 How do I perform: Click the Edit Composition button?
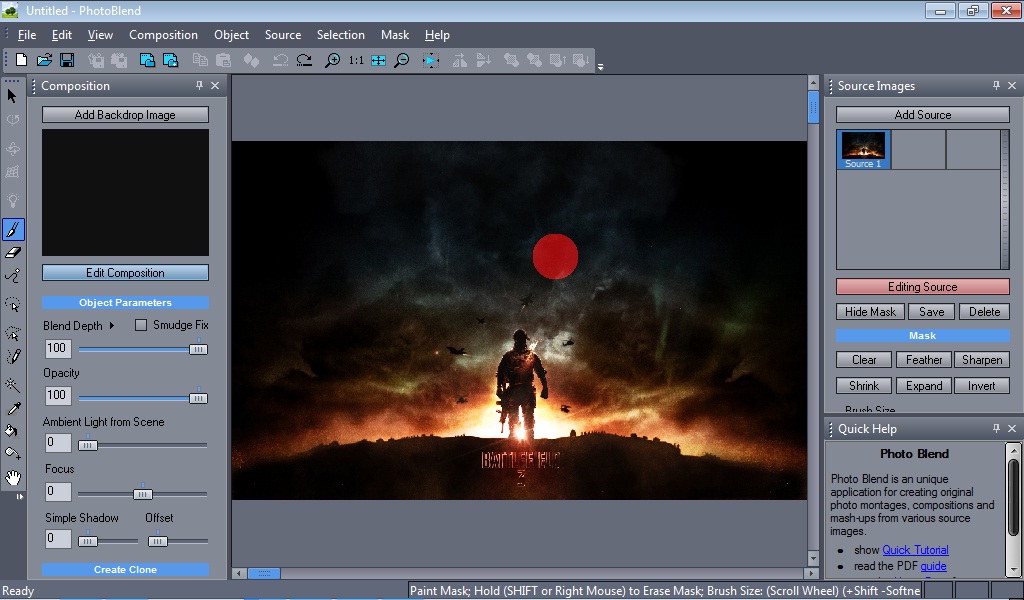click(125, 273)
